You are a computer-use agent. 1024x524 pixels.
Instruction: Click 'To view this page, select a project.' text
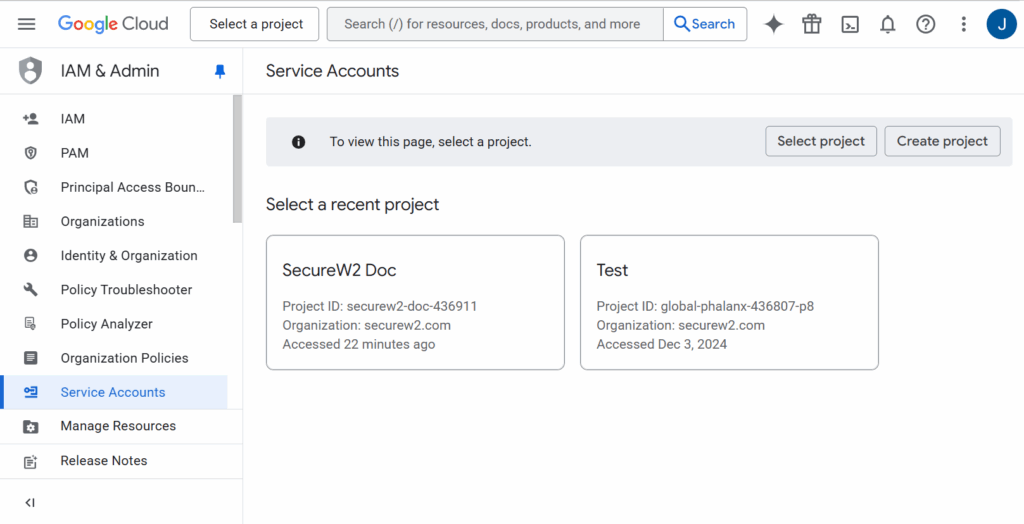(430, 142)
